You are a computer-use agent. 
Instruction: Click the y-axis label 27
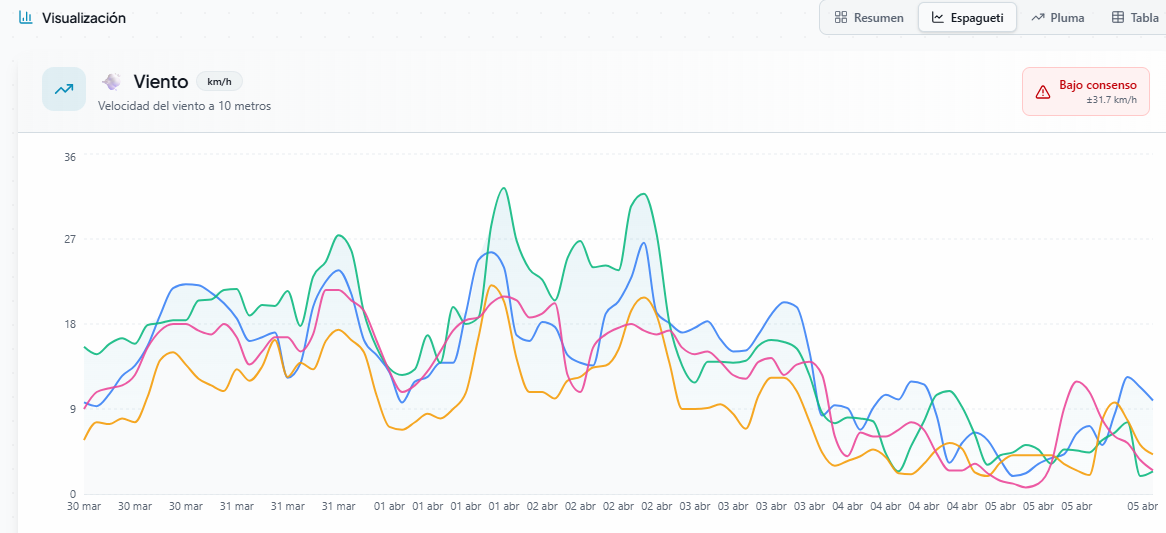[70, 240]
